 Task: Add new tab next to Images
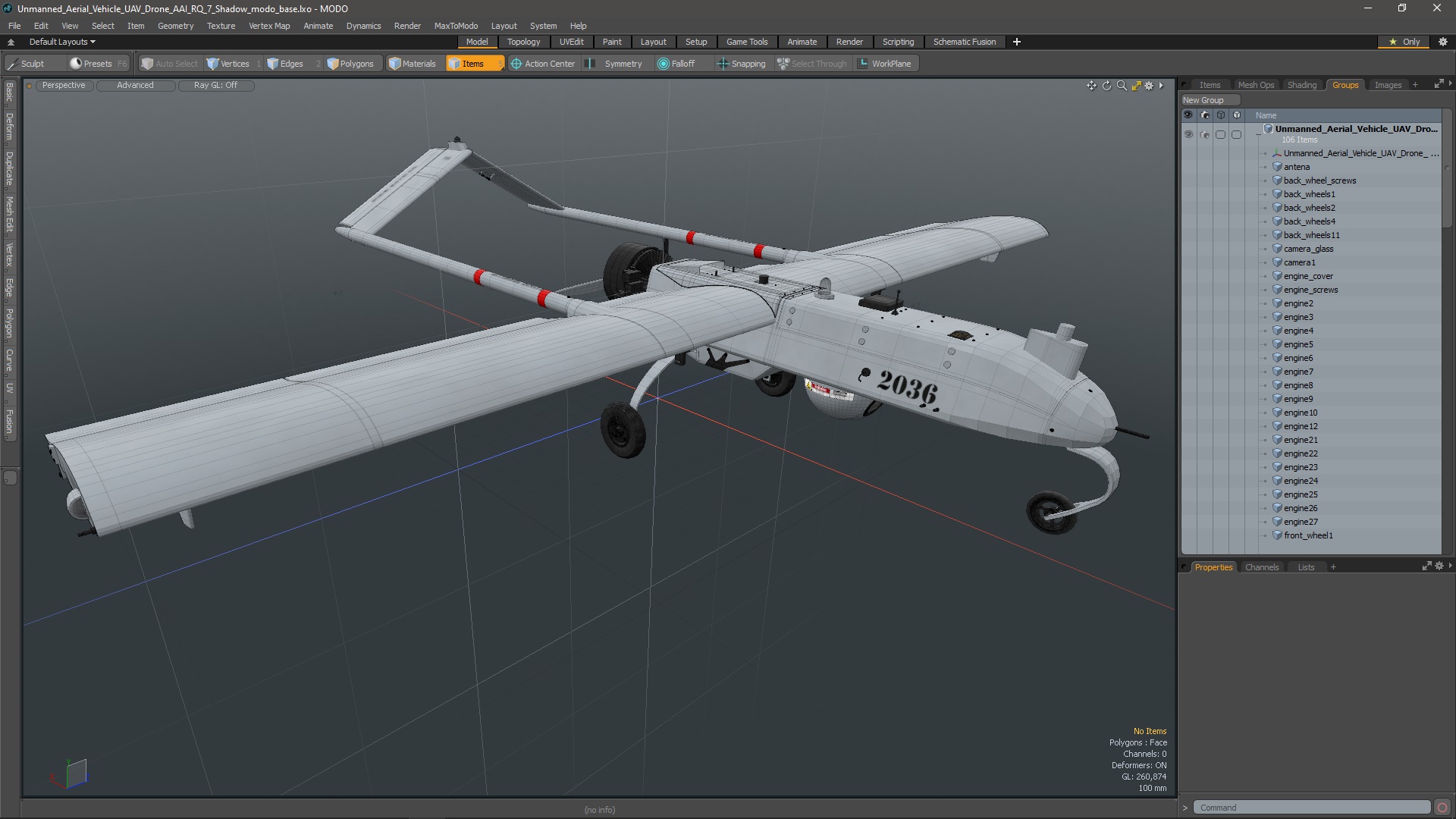[1414, 85]
